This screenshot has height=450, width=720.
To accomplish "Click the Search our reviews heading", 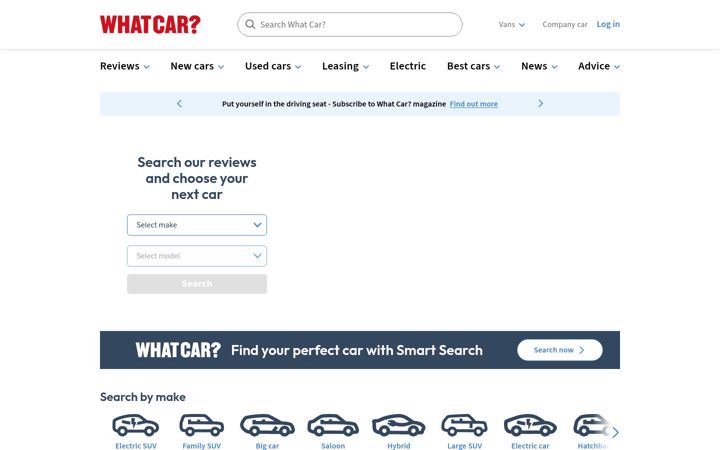I will coord(197,178).
